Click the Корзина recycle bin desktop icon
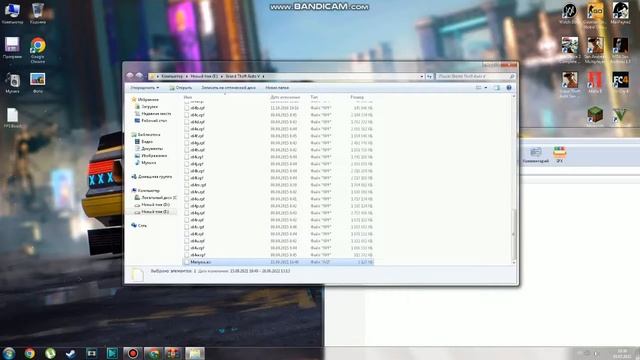Viewport: 640px width, 360px height. [x=38, y=13]
